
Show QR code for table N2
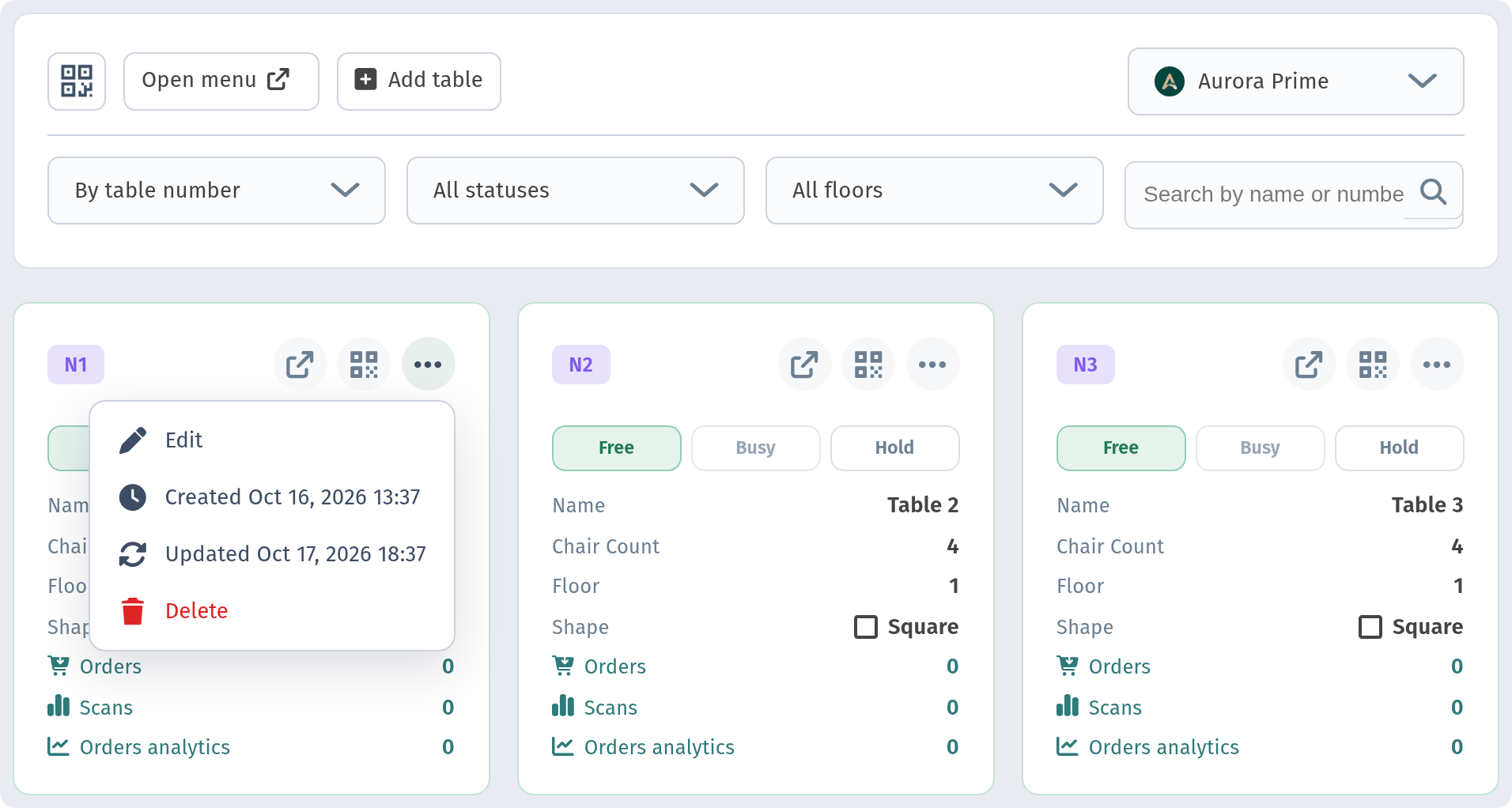868,364
